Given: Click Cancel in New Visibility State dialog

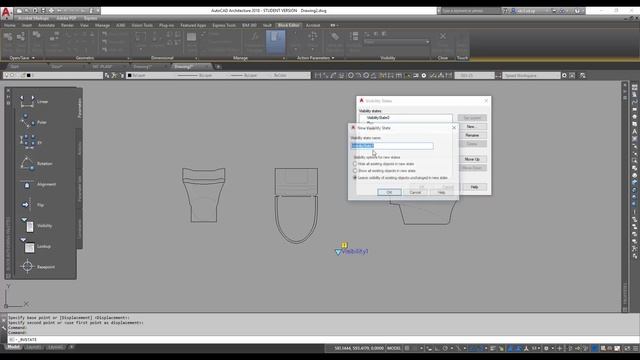Looking at the screenshot, I should click(x=415, y=192).
